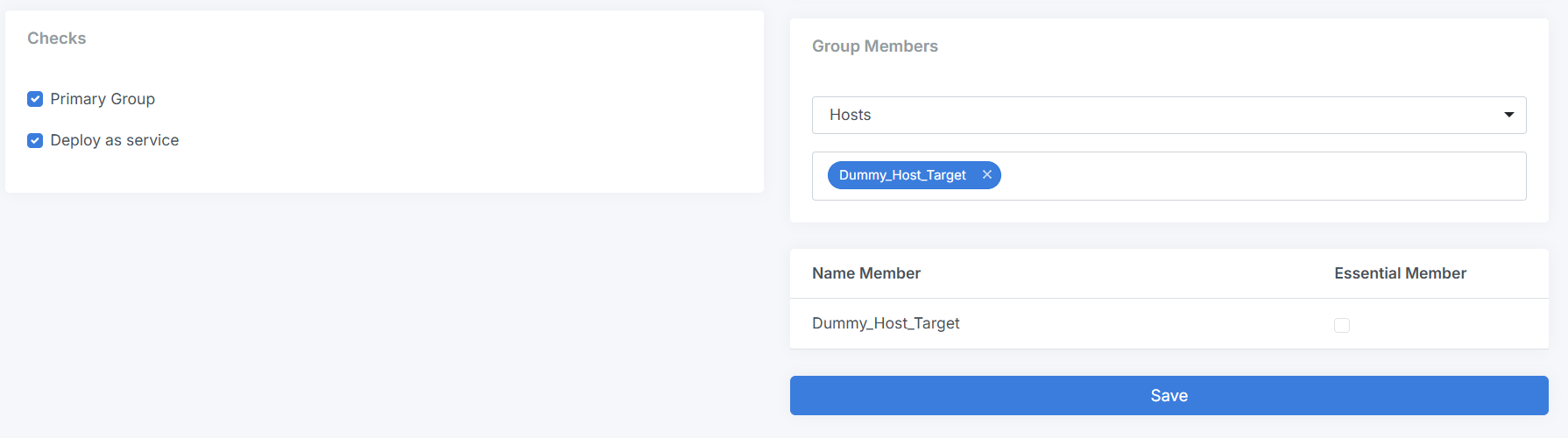The height and width of the screenshot is (438, 1568).
Task: Click the Checks section heading
Action: click(x=57, y=39)
